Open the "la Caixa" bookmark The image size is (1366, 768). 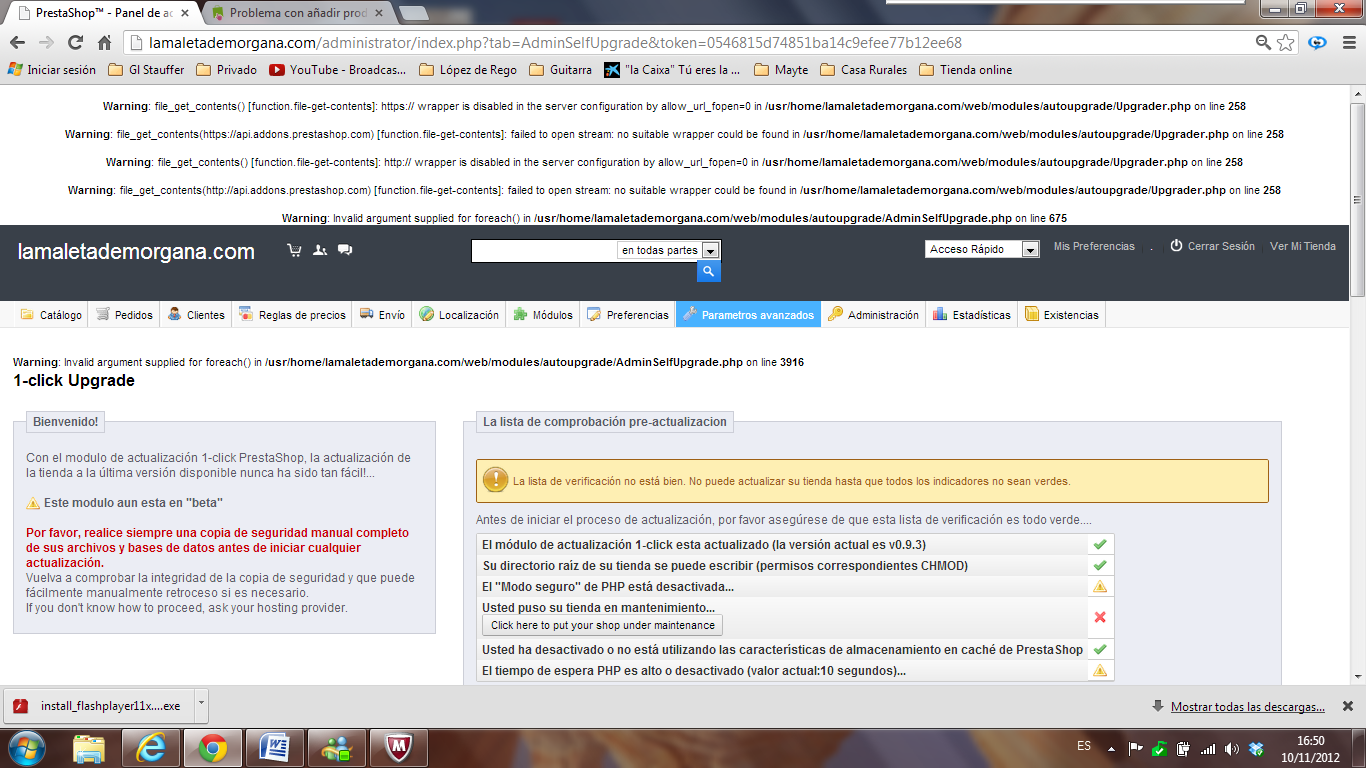click(672, 70)
